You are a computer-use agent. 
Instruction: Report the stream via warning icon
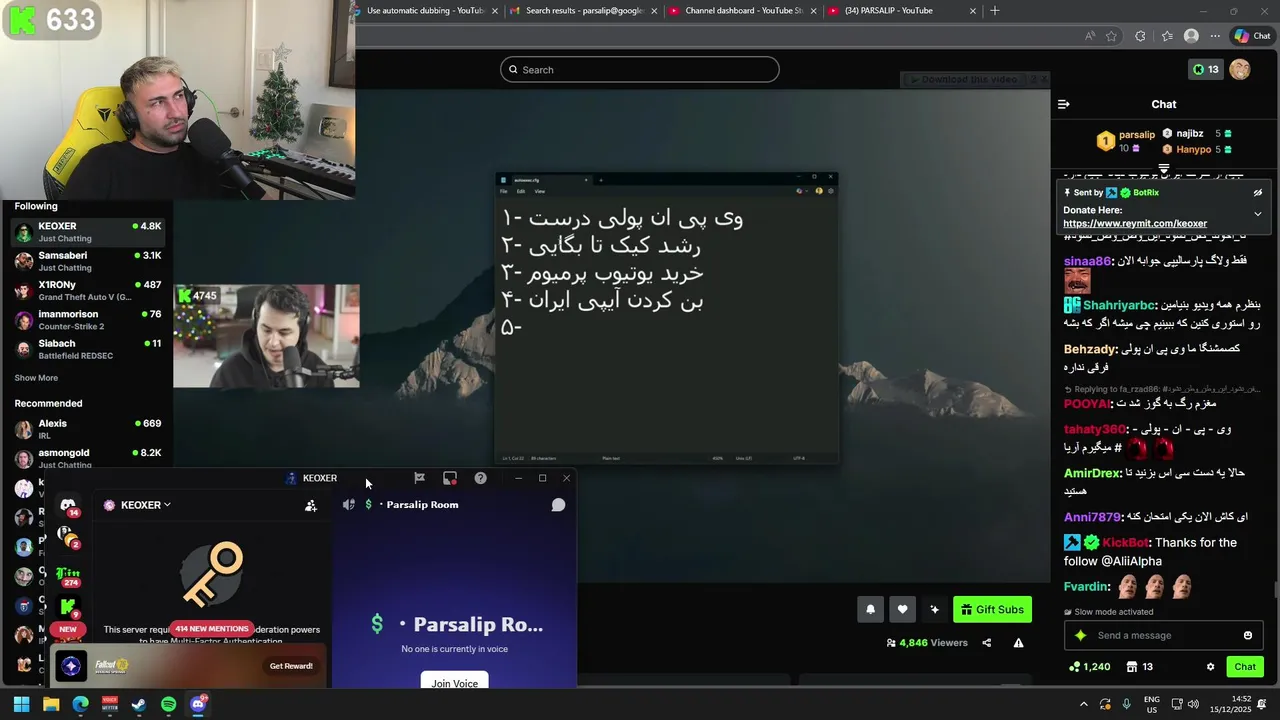pyautogui.click(x=1018, y=643)
